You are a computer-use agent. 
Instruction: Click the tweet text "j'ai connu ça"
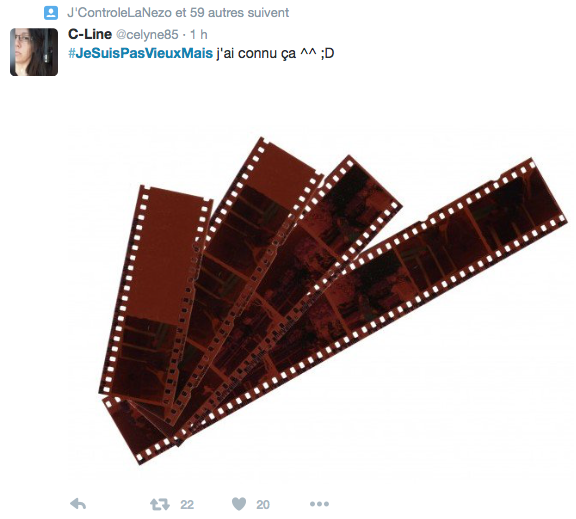(256, 54)
